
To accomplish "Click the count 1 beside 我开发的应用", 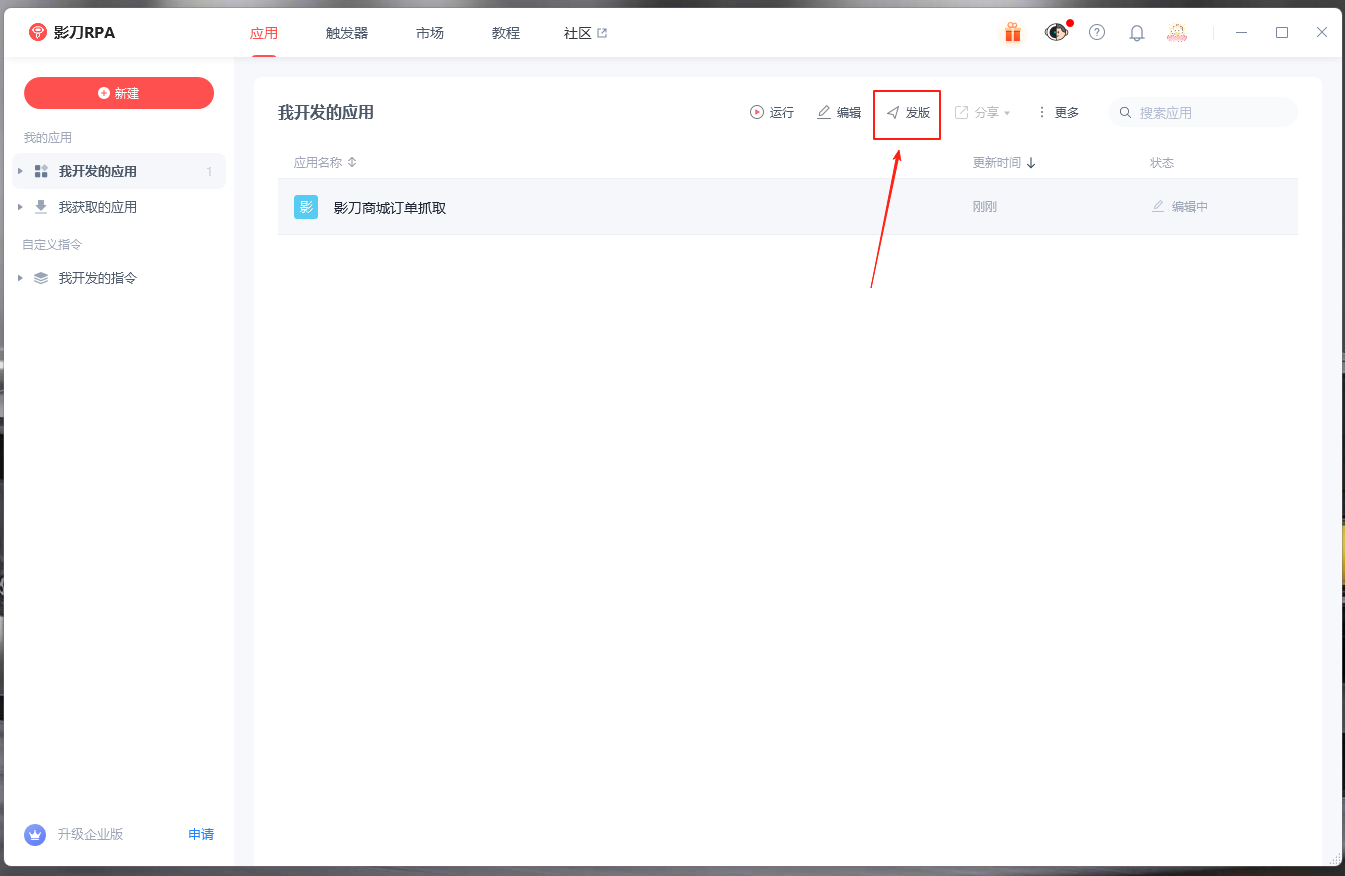I will tap(209, 172).
